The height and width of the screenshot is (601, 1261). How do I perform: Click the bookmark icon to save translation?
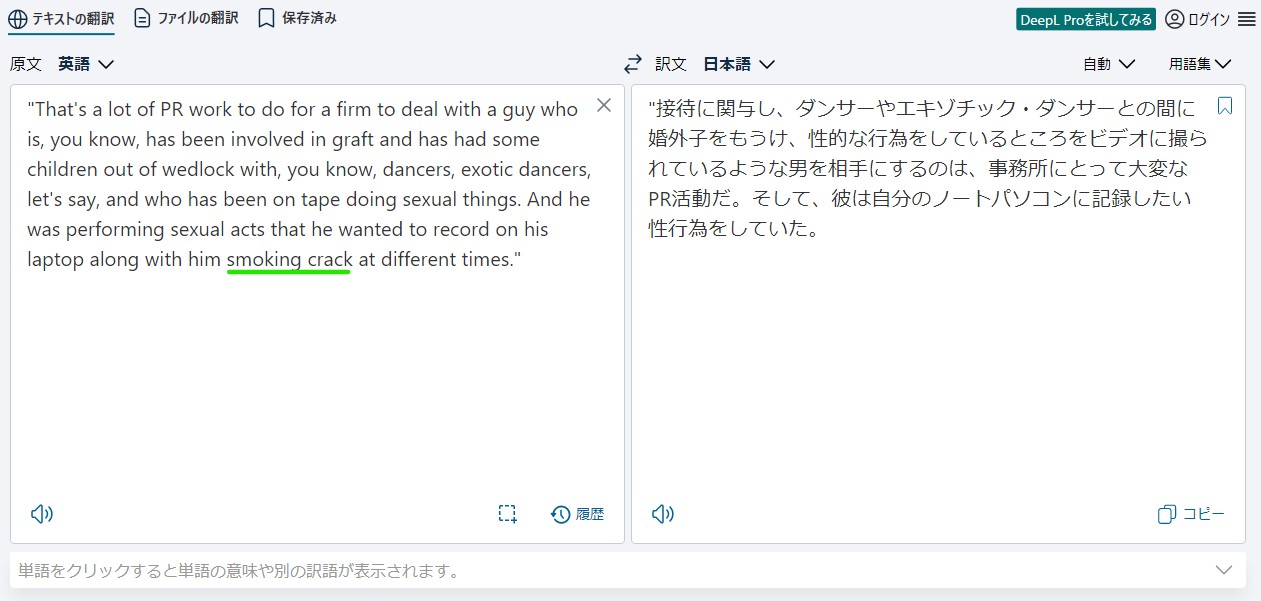[x=1224, y=106]
